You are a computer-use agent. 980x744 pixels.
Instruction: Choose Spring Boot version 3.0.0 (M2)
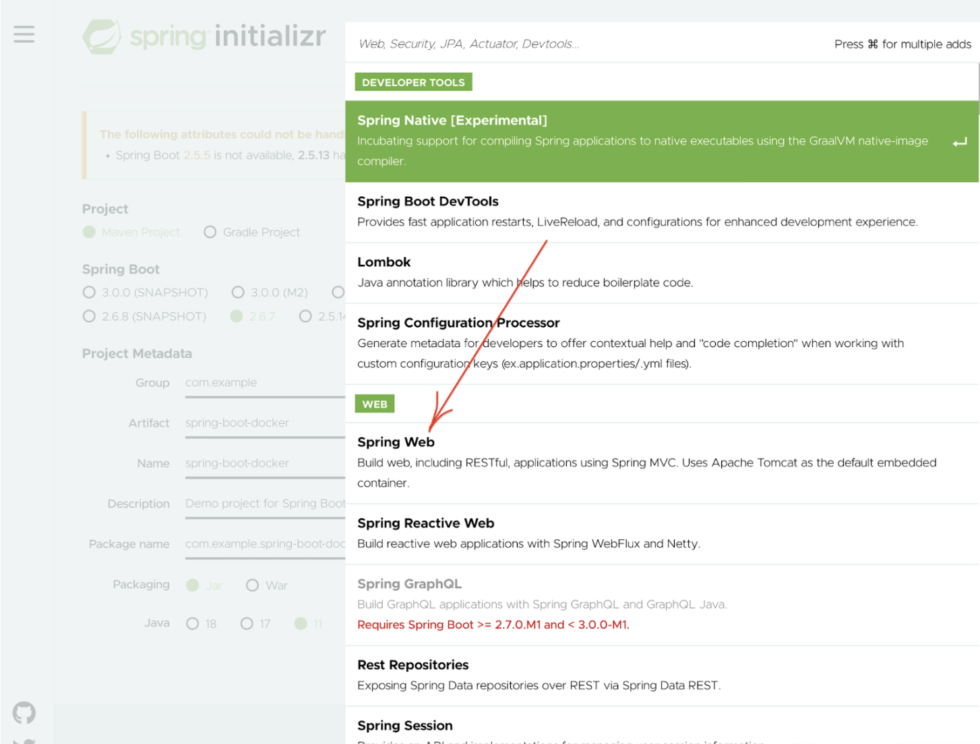click(x=238, y=292)
